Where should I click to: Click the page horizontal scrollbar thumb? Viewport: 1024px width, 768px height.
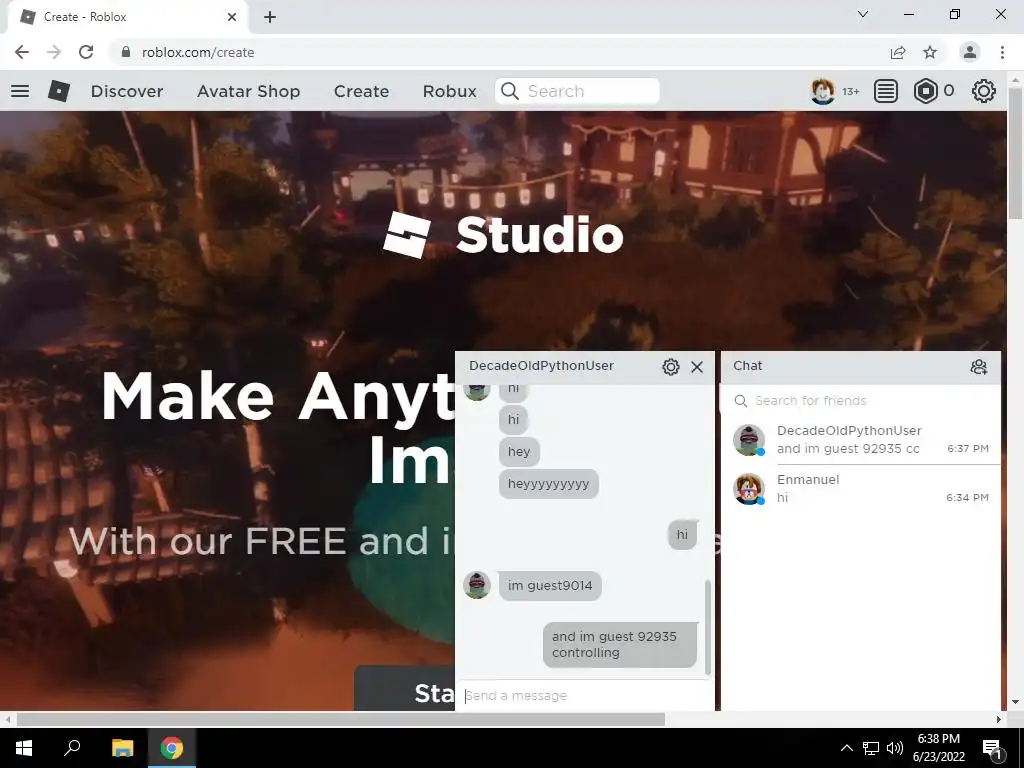340,719
